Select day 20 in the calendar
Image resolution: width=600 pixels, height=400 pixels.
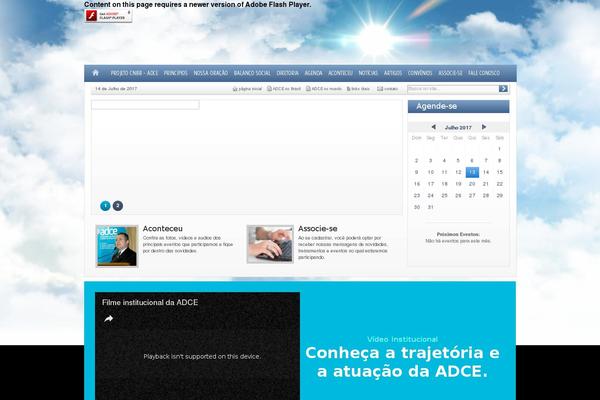(x=472, y=184)
